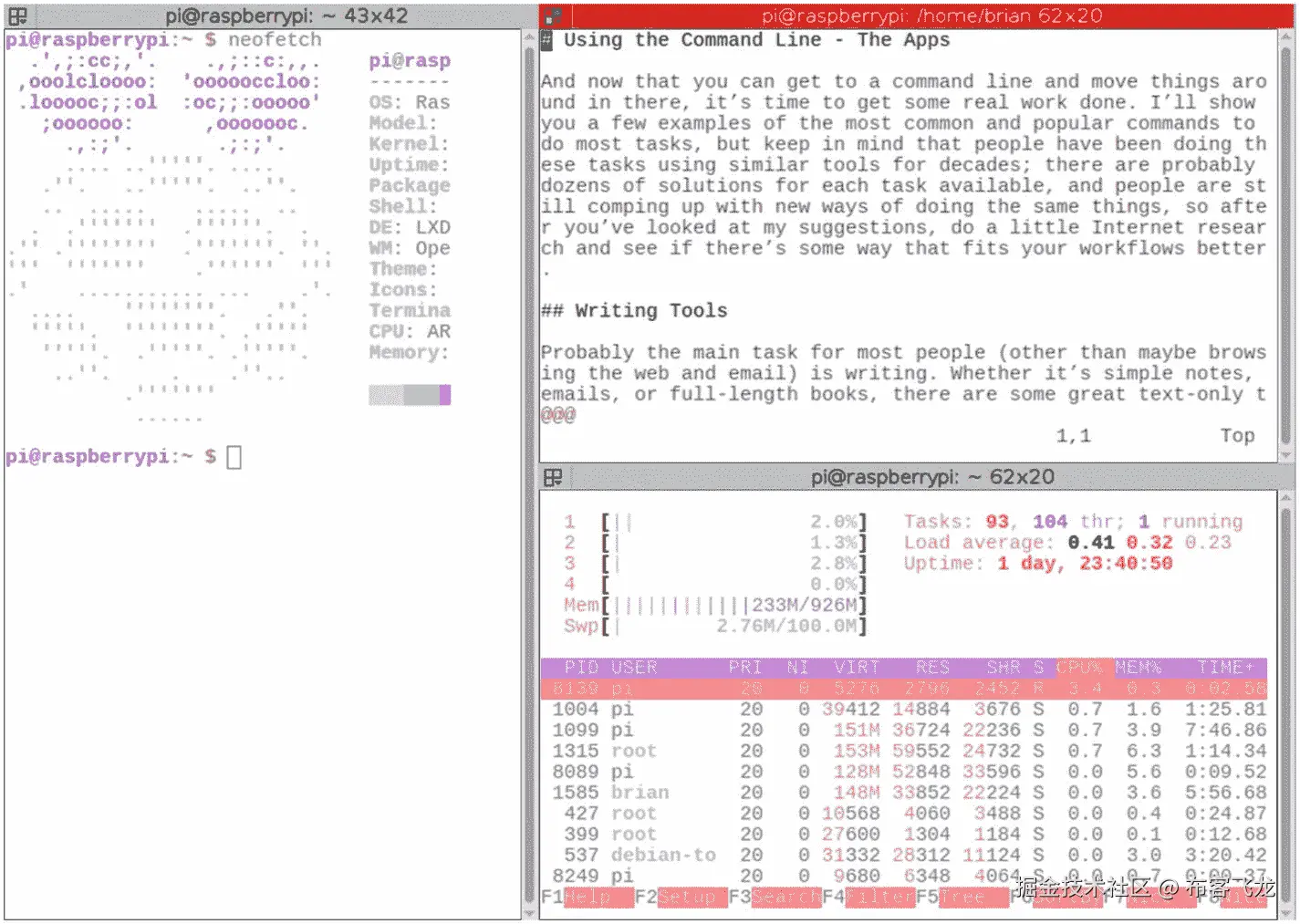
Task: Click the shell prompt cursor box after second prompt
Action: tap(234, 457)
